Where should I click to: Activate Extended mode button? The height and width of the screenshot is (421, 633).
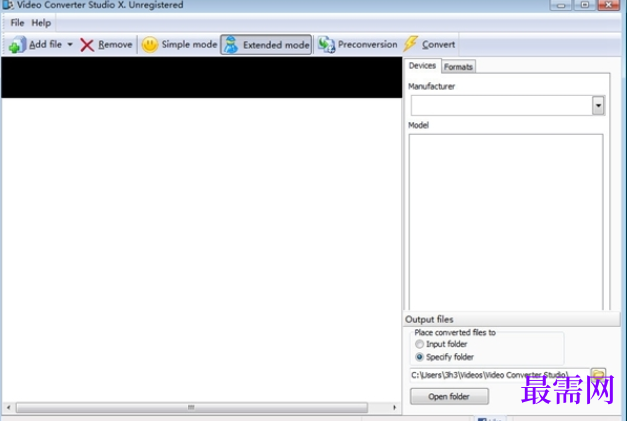pyautogui.click(x=266, y=45)
